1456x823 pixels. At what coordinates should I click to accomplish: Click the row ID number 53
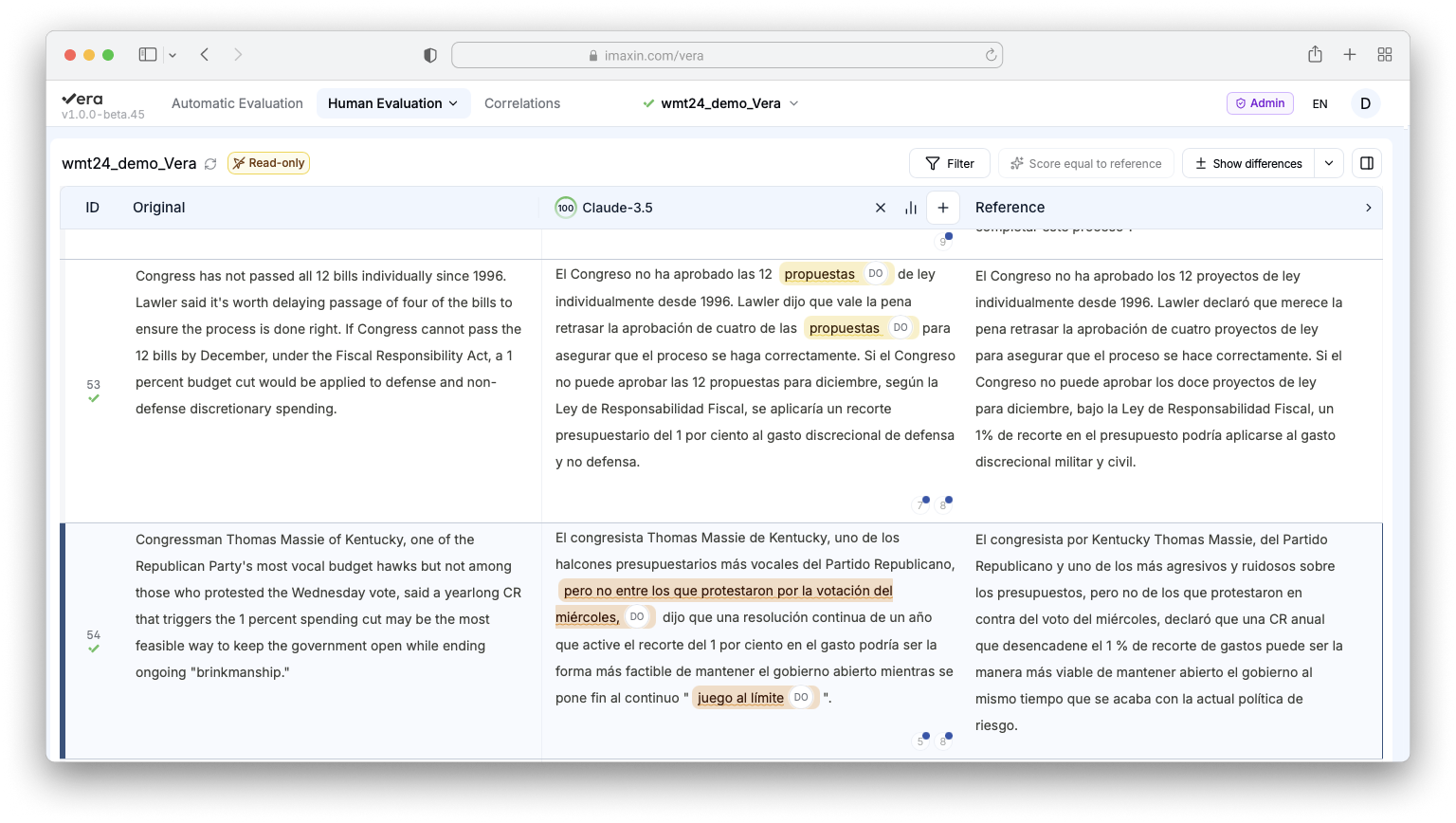[x=93, y=385]
